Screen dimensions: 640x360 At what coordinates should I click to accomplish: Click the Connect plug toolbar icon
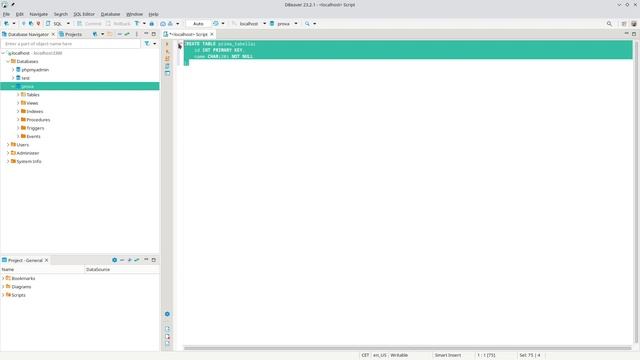24,24
